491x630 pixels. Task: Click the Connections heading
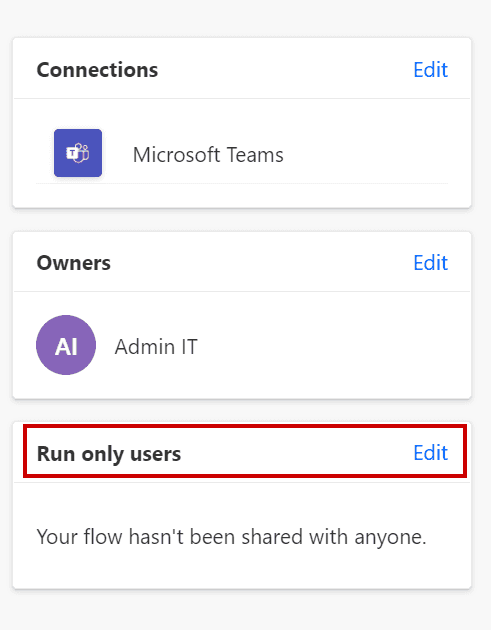(x=97, y=70)
